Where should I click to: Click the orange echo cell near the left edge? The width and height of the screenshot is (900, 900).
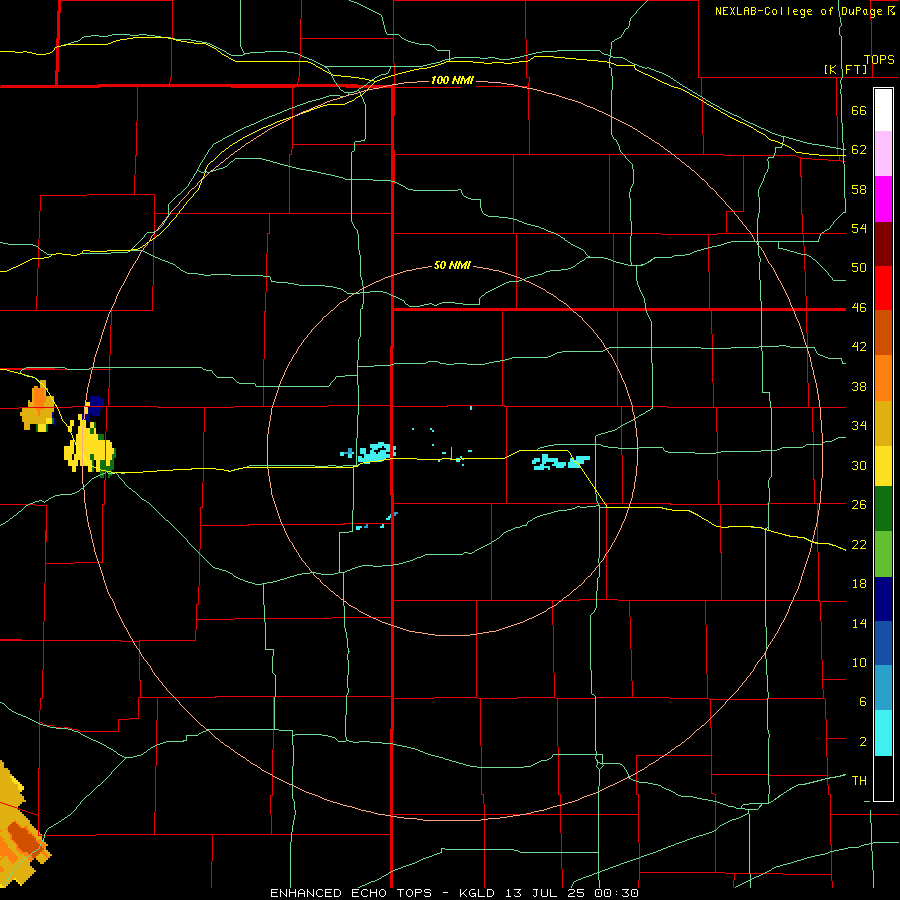38,406
